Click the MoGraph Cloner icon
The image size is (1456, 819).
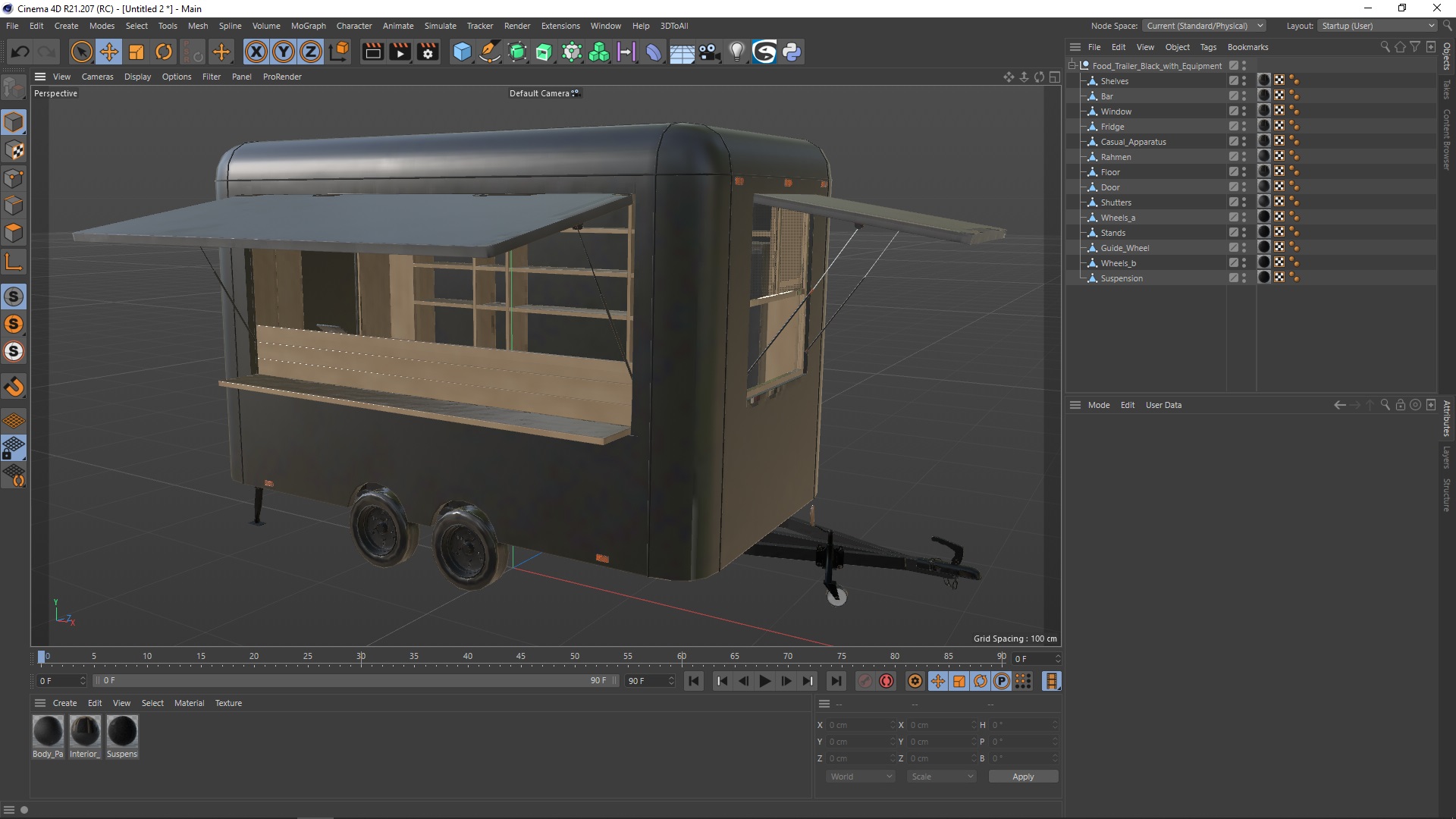599,52
